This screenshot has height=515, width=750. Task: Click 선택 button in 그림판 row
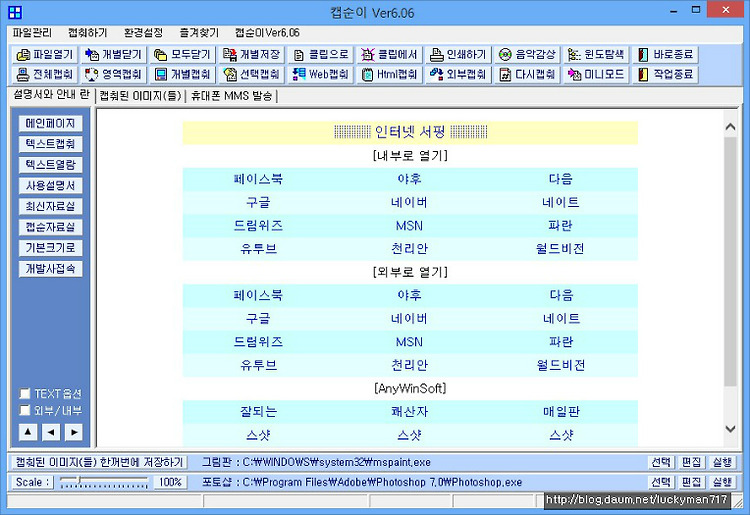tap(662, 462)
